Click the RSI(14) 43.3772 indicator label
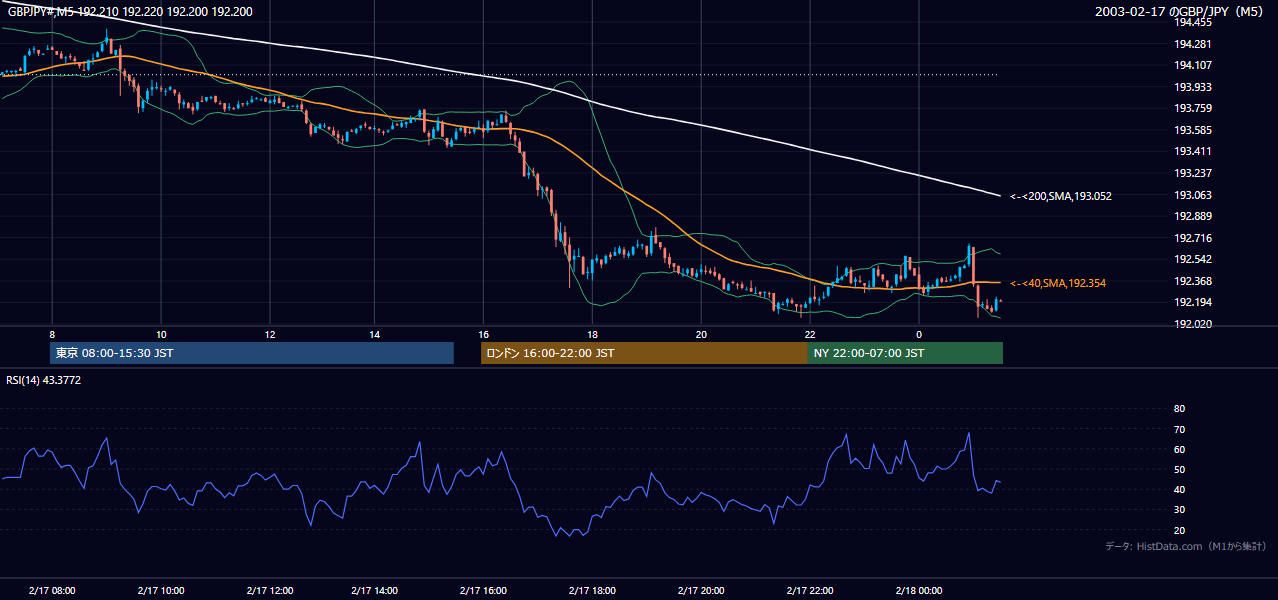 [x=44, y=380]
